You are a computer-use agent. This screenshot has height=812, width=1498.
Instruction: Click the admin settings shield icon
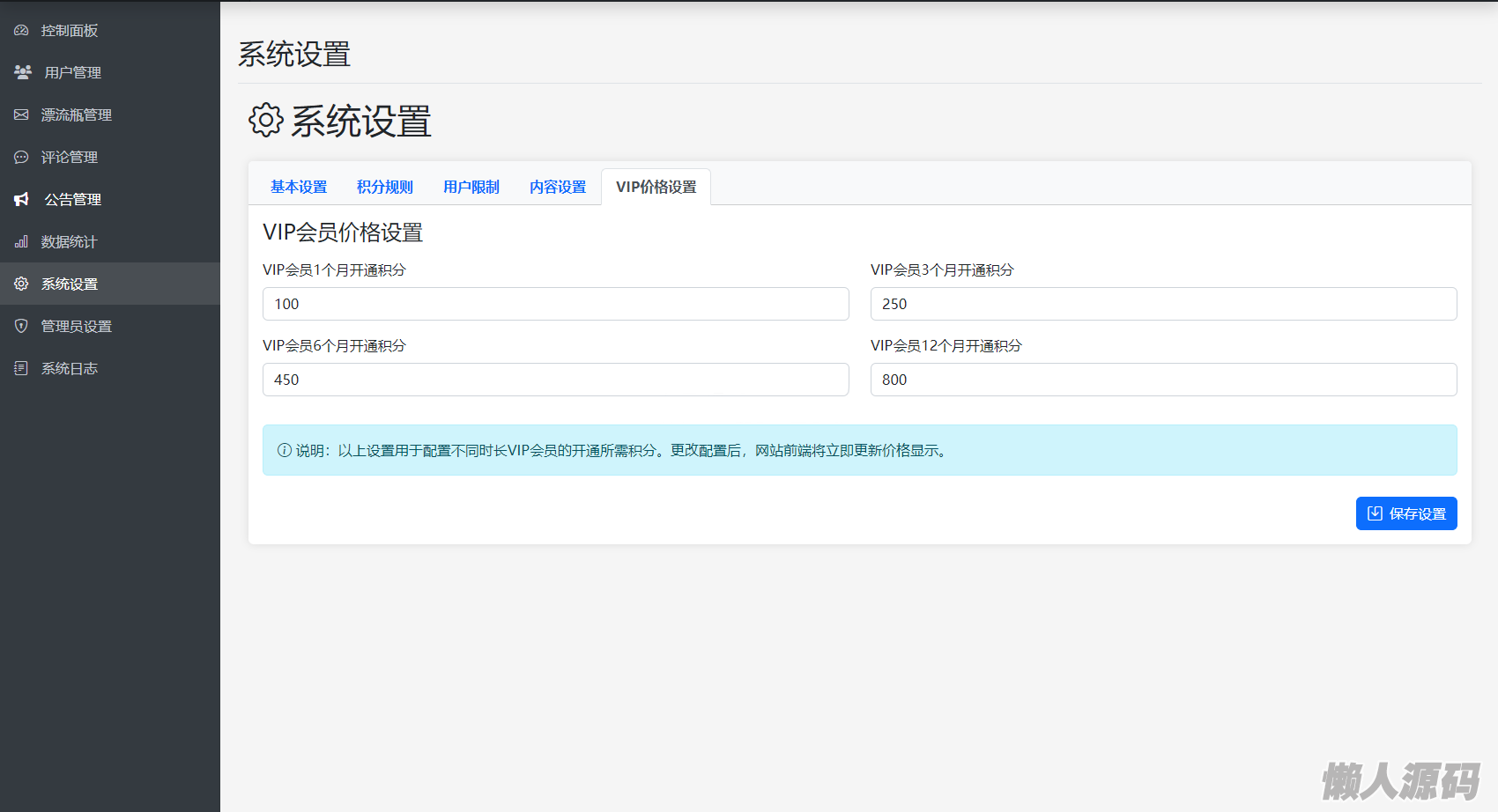point(21,326)
